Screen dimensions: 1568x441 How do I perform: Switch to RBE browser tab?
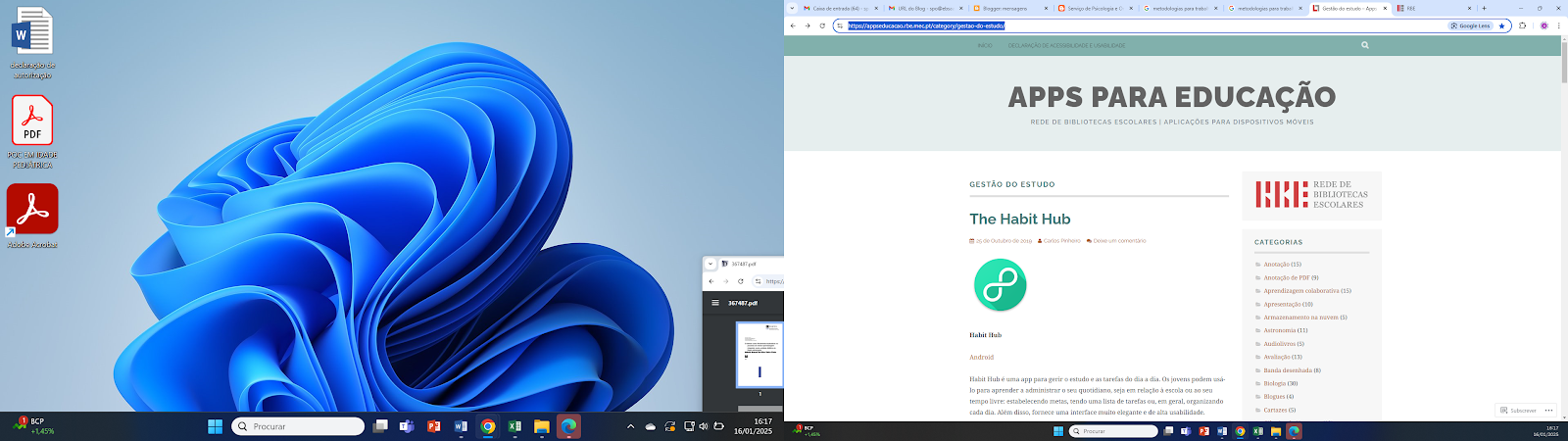click(1434, 8)
